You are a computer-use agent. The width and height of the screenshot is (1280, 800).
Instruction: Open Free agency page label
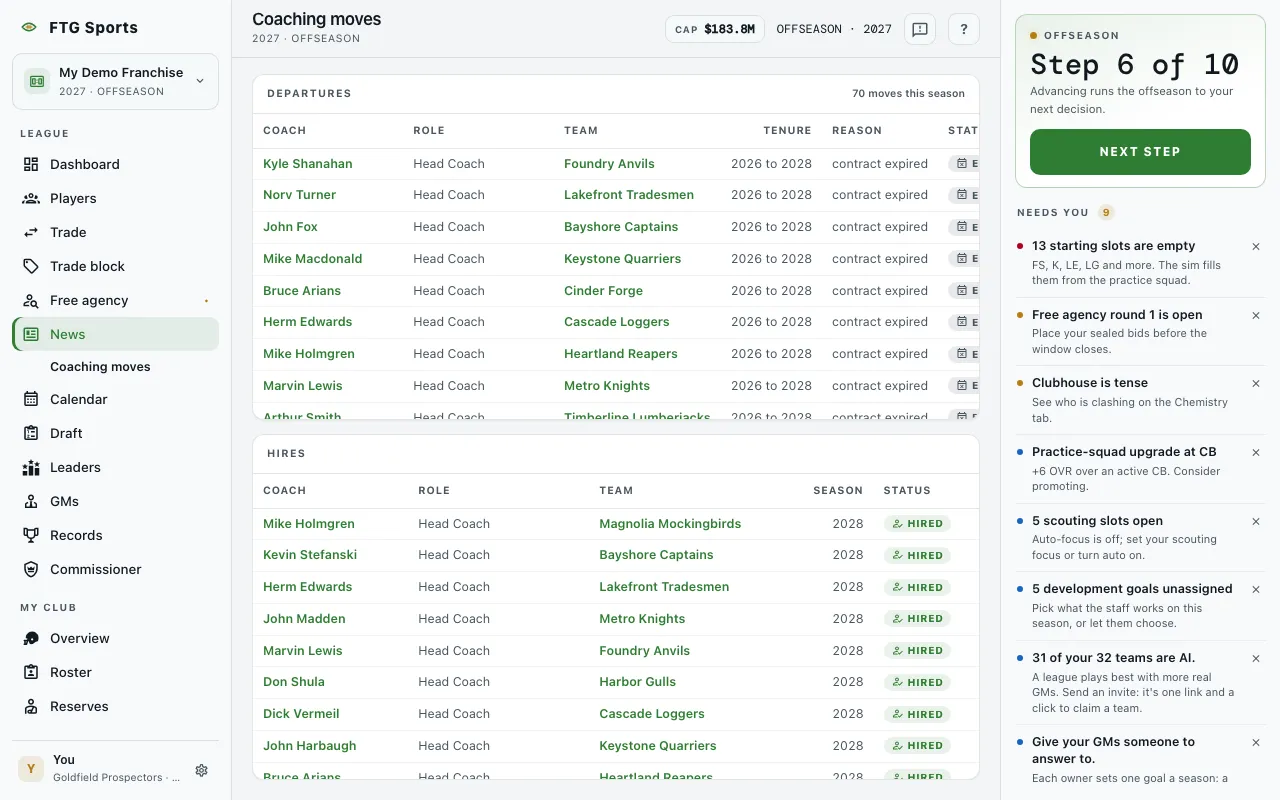(x=89, y=300)
